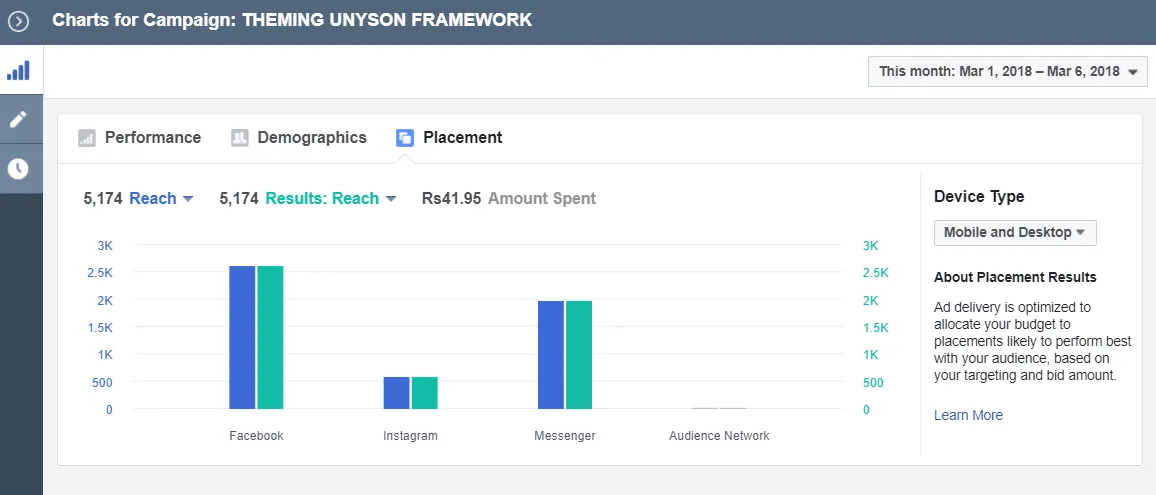Click the Rs41.95 amount value

coord(451,198)
